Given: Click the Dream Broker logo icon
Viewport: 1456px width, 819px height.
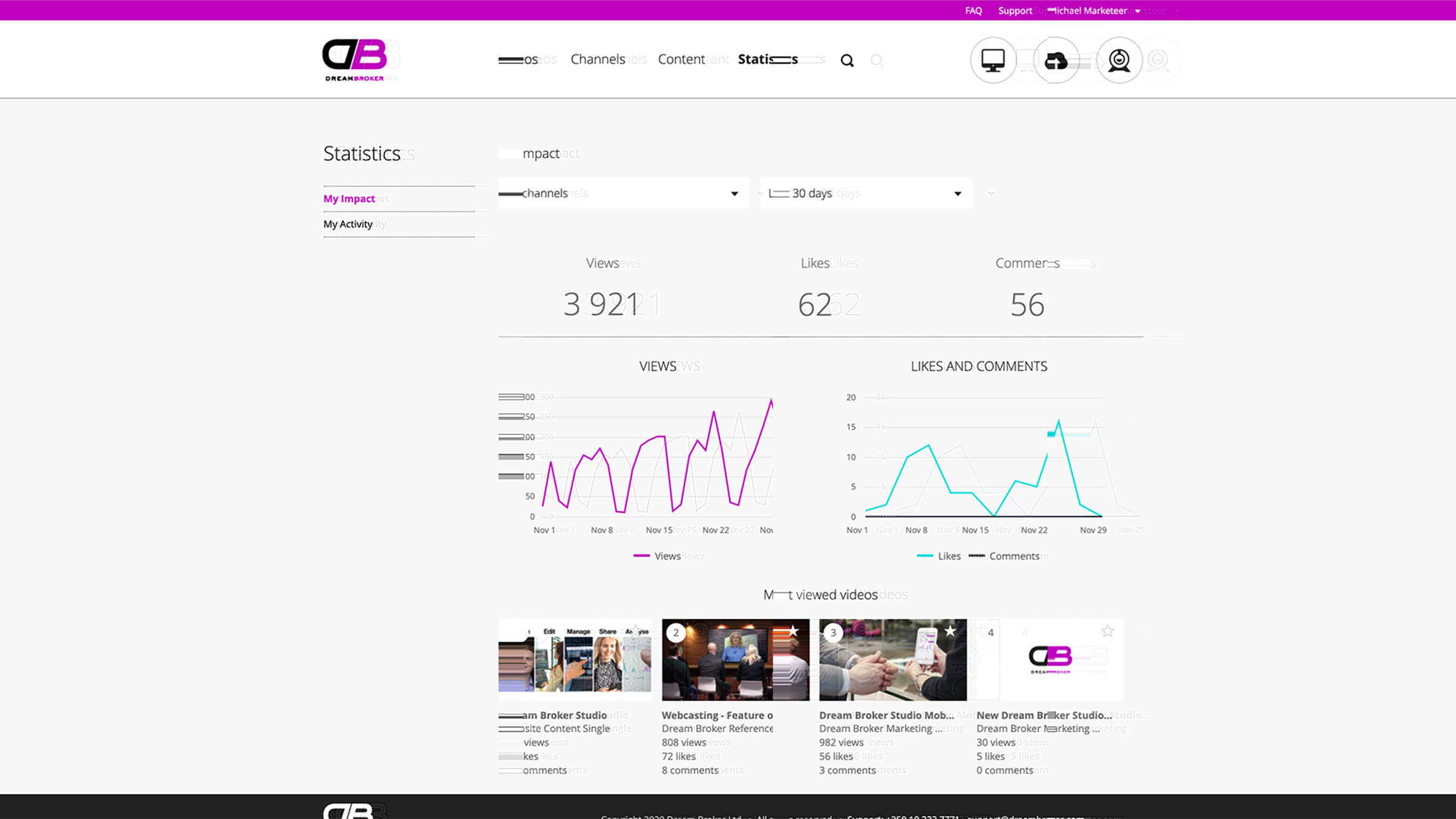Looking at the screenshot, I should coord(355,59).
